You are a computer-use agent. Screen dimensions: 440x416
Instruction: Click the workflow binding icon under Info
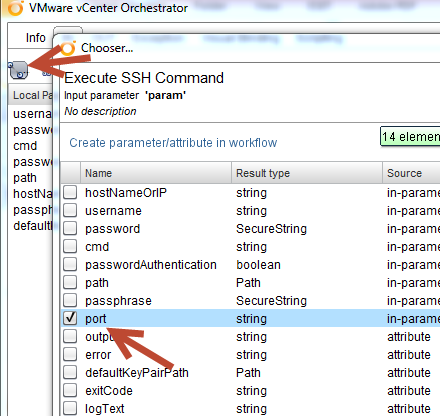[x=18, y=70]
